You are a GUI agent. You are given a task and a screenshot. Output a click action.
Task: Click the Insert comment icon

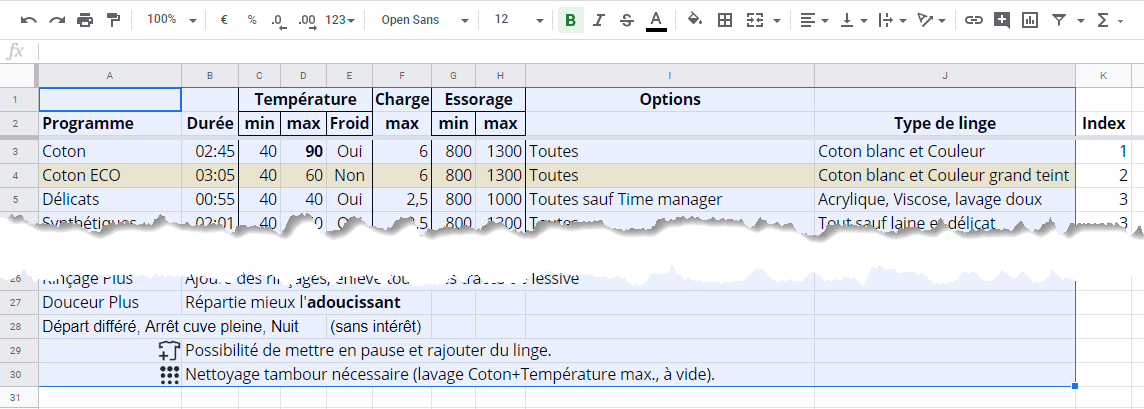(x=1002, y=20)
